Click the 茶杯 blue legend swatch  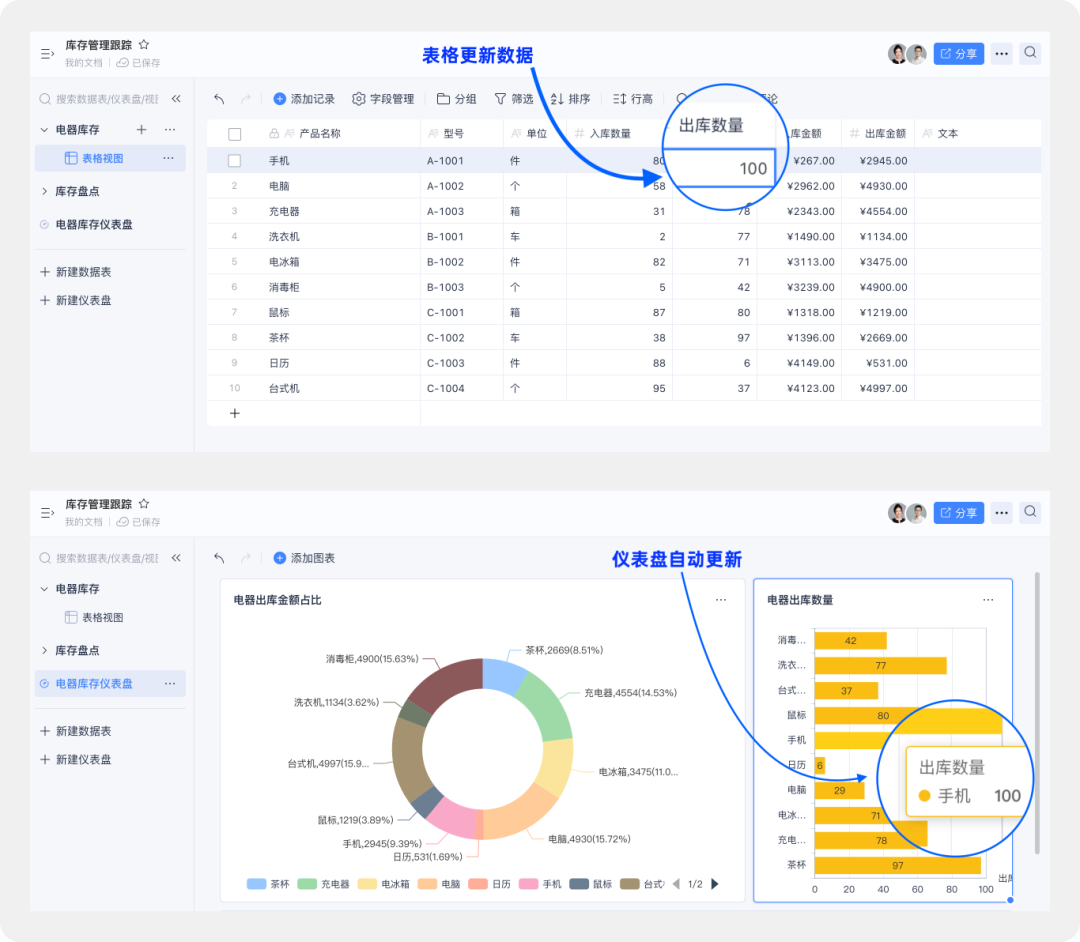256,884
